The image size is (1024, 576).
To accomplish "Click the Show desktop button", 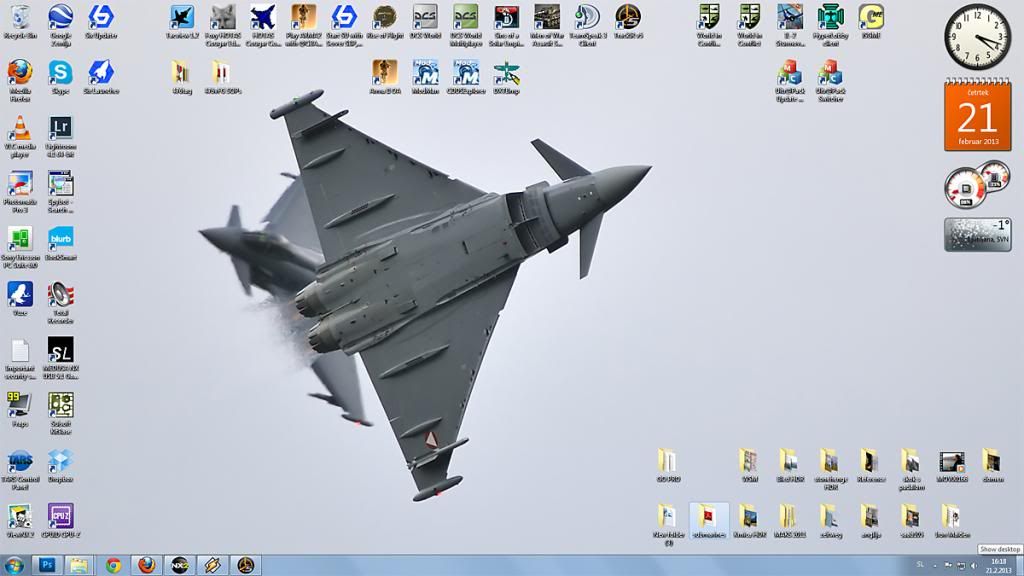I will pyautogui.click(x=1019, y=565).
